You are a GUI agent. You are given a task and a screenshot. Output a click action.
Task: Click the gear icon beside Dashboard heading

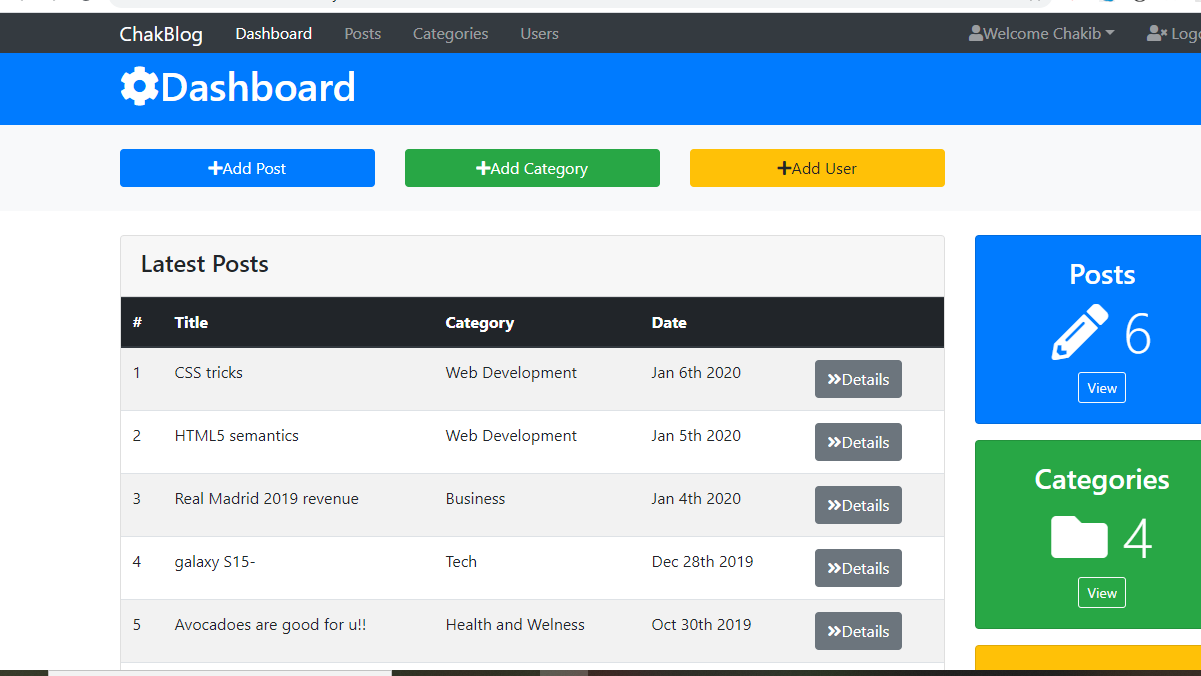coord(139,87)
